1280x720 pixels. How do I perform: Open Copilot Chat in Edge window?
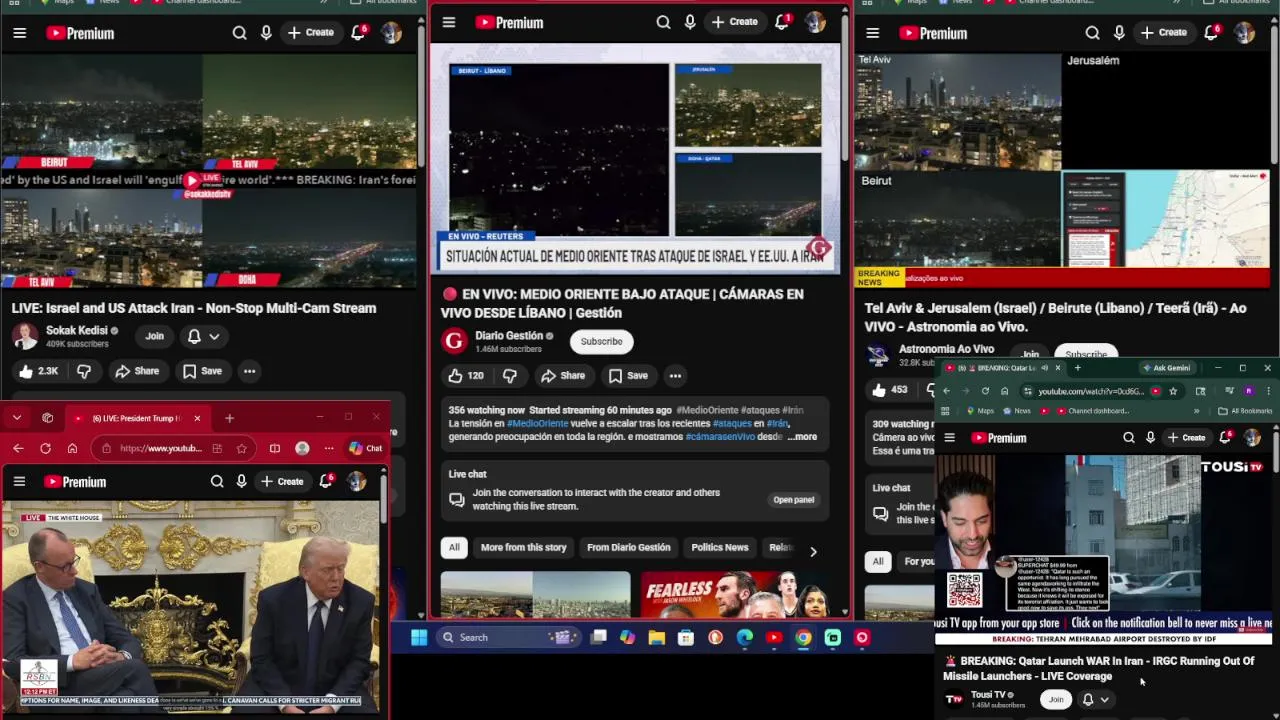coord(366,448)
